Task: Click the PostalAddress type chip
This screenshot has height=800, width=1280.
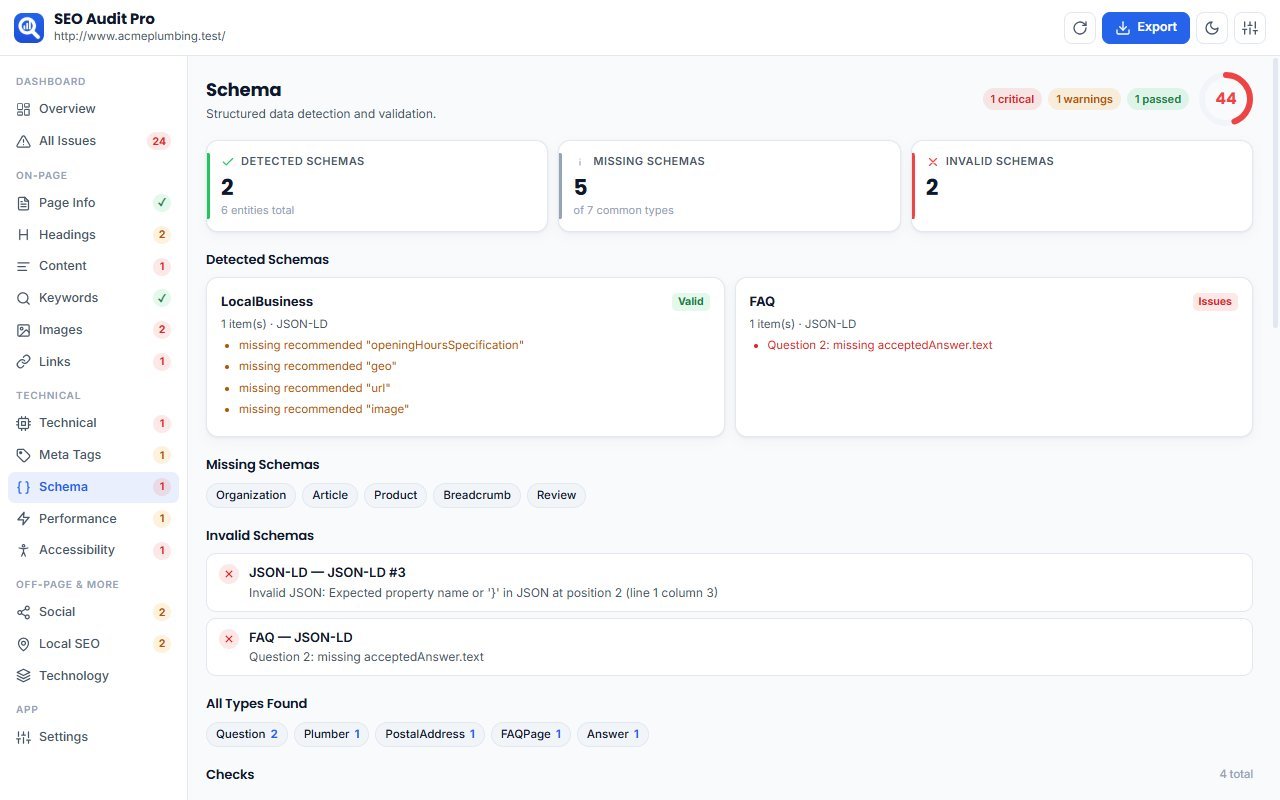Action: tap(430, 734)
